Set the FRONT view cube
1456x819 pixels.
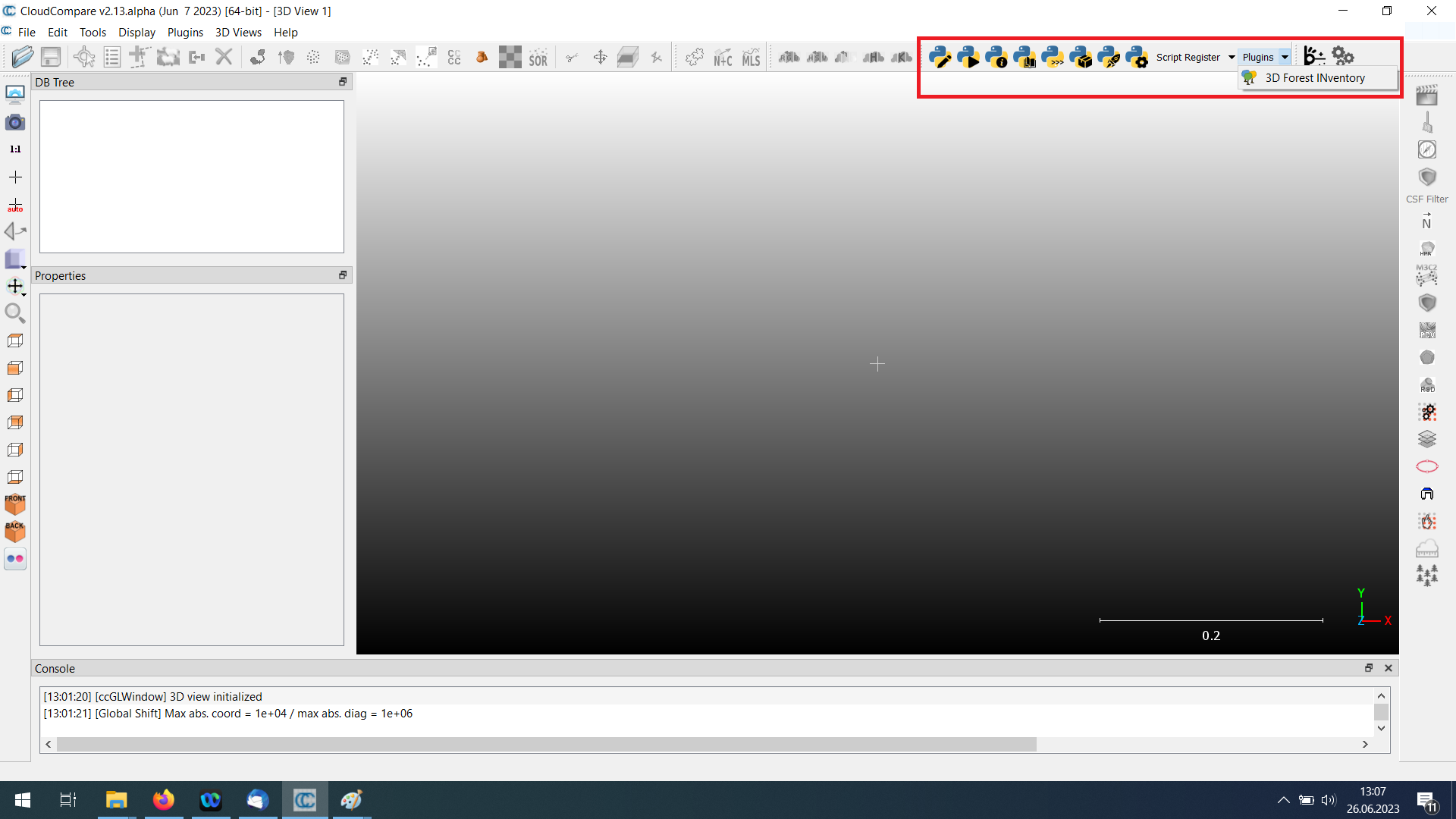point(15,504)
